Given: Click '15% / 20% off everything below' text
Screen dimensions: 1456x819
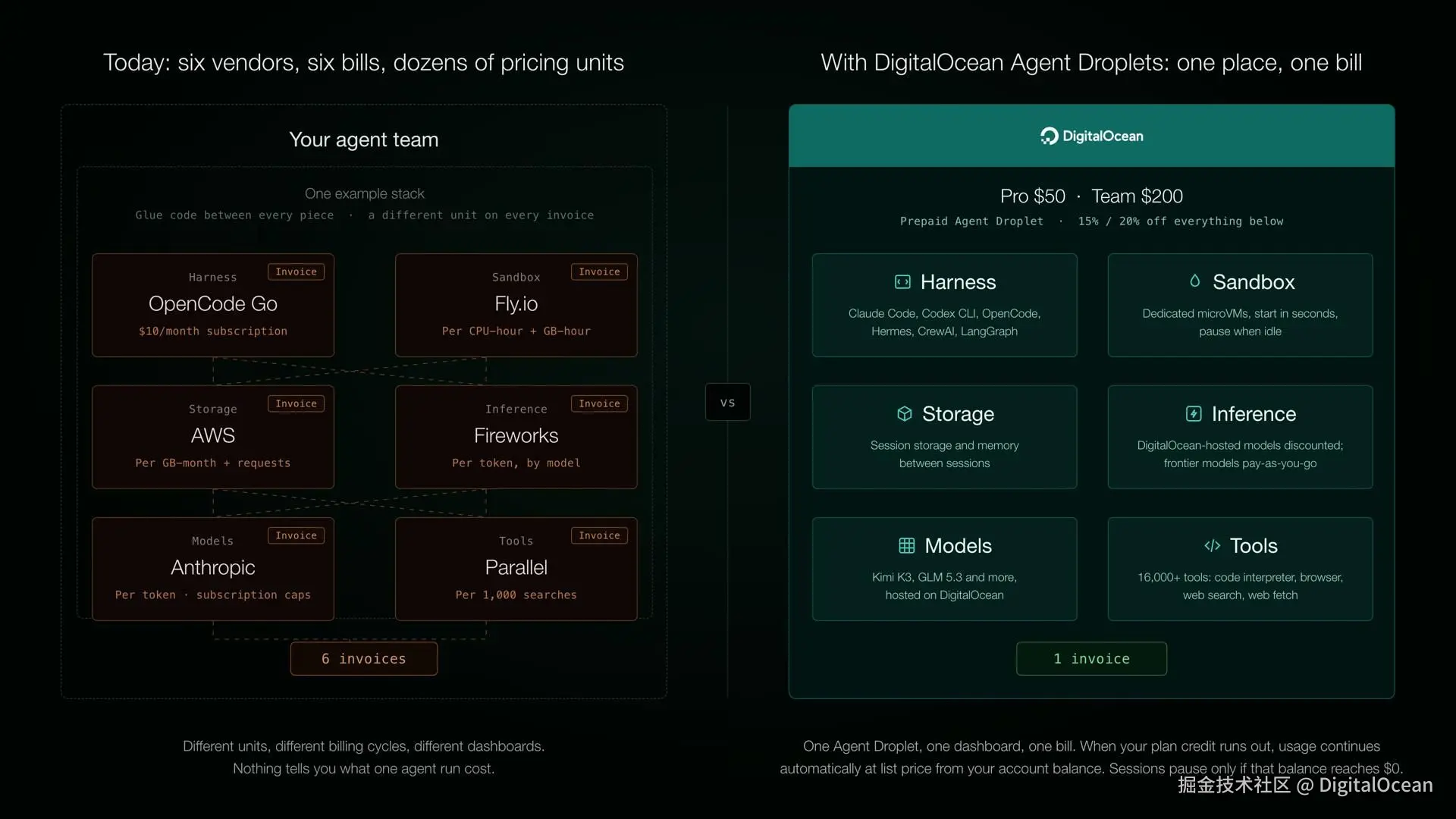Looking at the screenshot, I should pyautogui.click(x=1181, y=221).
